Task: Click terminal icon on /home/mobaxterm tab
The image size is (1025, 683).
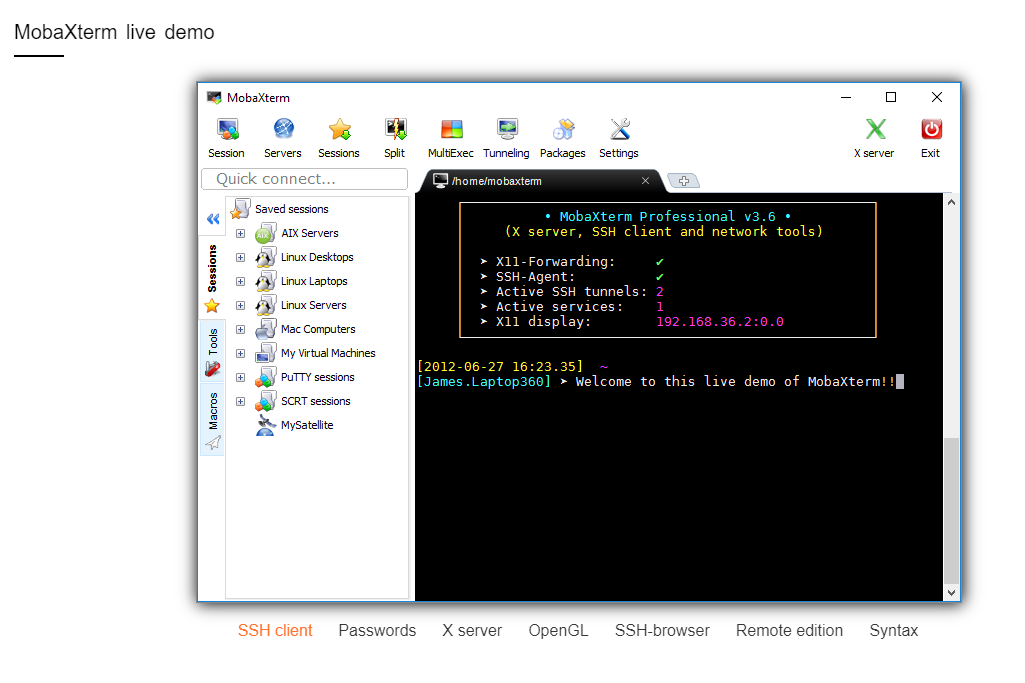Action: [441, 180]
